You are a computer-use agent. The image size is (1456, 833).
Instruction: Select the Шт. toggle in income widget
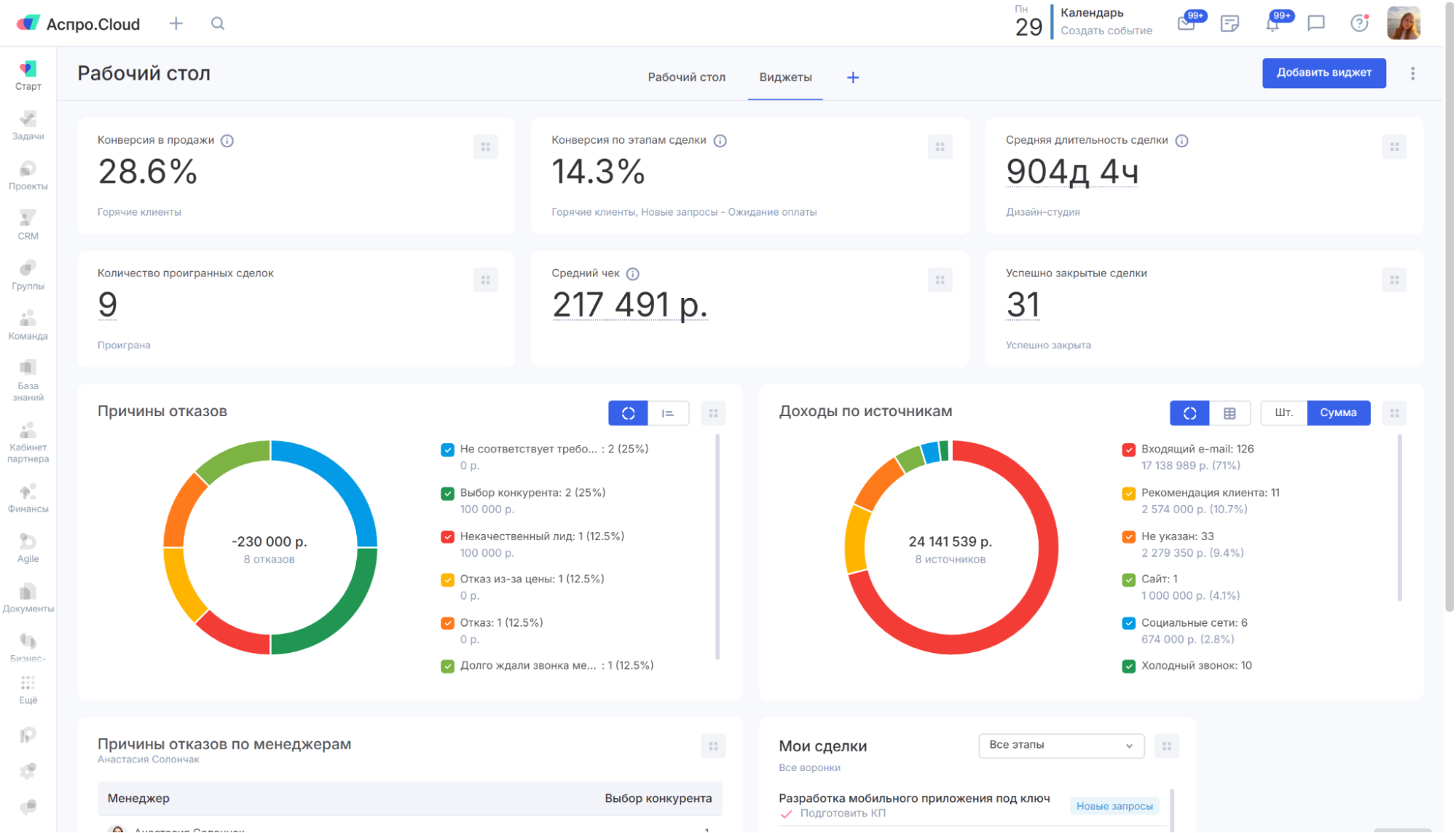pyautogui.click(x=1283, y=413)
